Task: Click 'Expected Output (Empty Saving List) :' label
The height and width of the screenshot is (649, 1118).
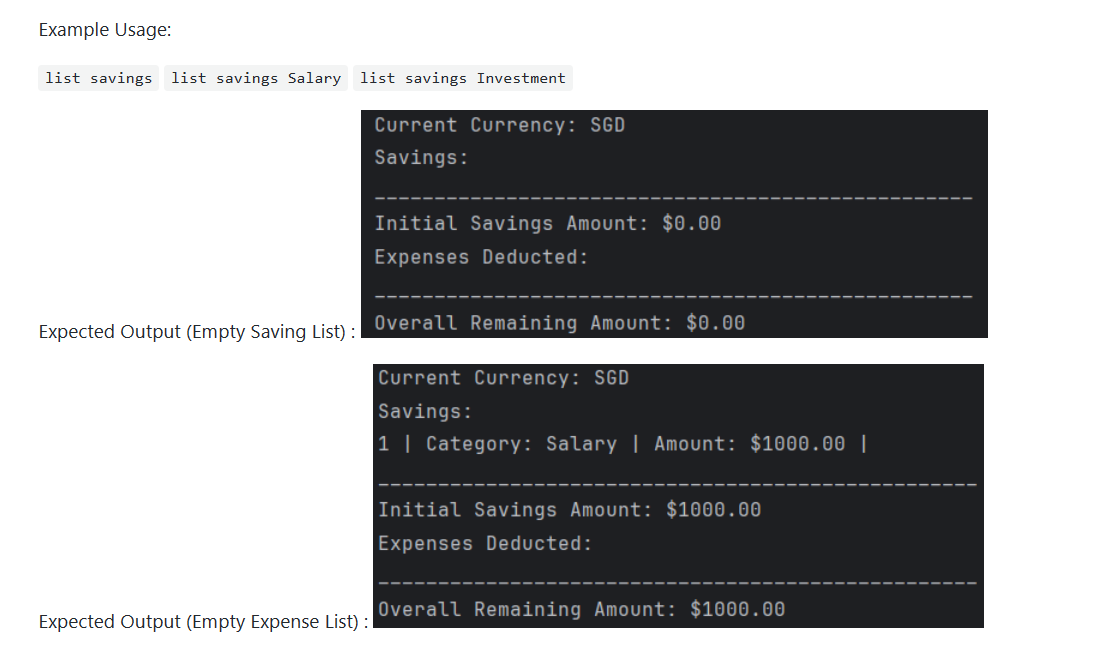Action: click(197, 332)
